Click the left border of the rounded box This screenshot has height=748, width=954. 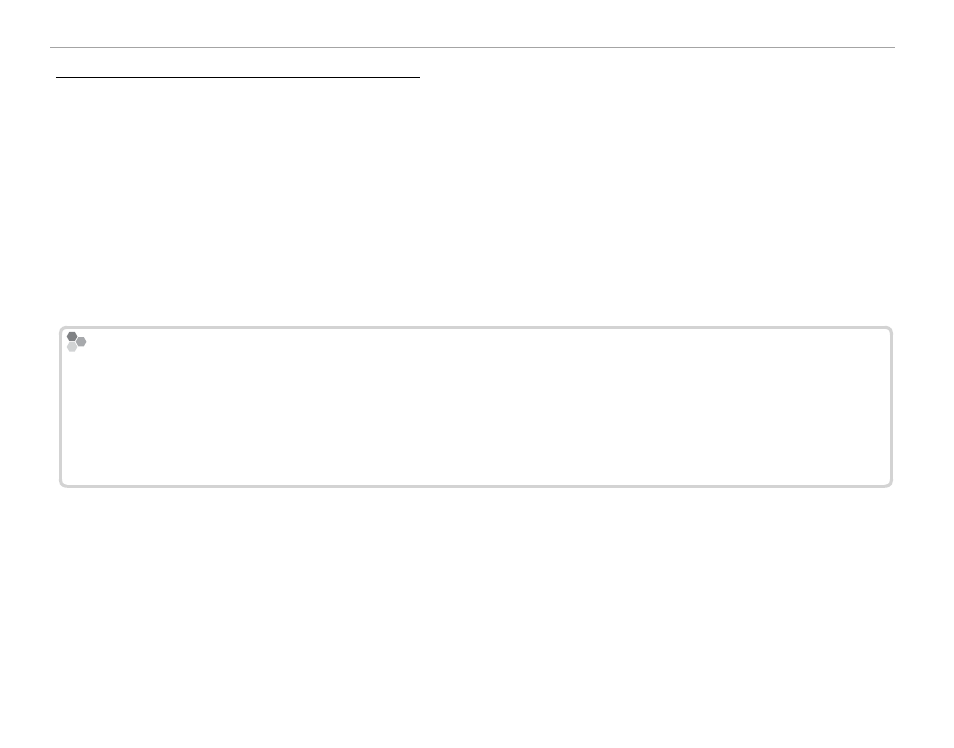61,407
